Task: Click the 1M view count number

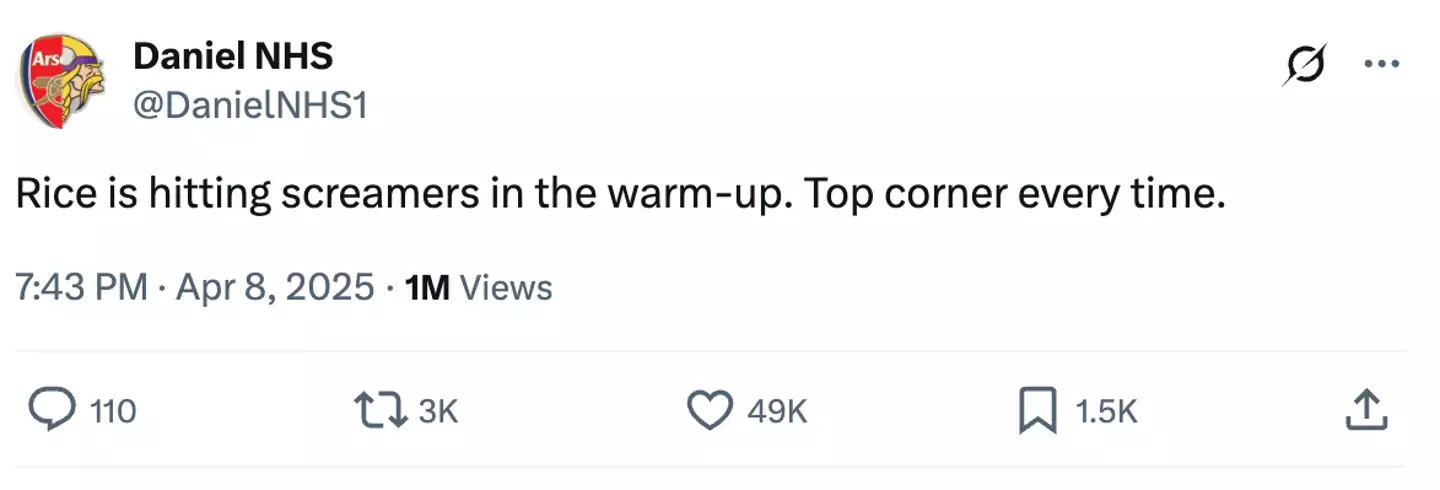Action: point(427,288)
